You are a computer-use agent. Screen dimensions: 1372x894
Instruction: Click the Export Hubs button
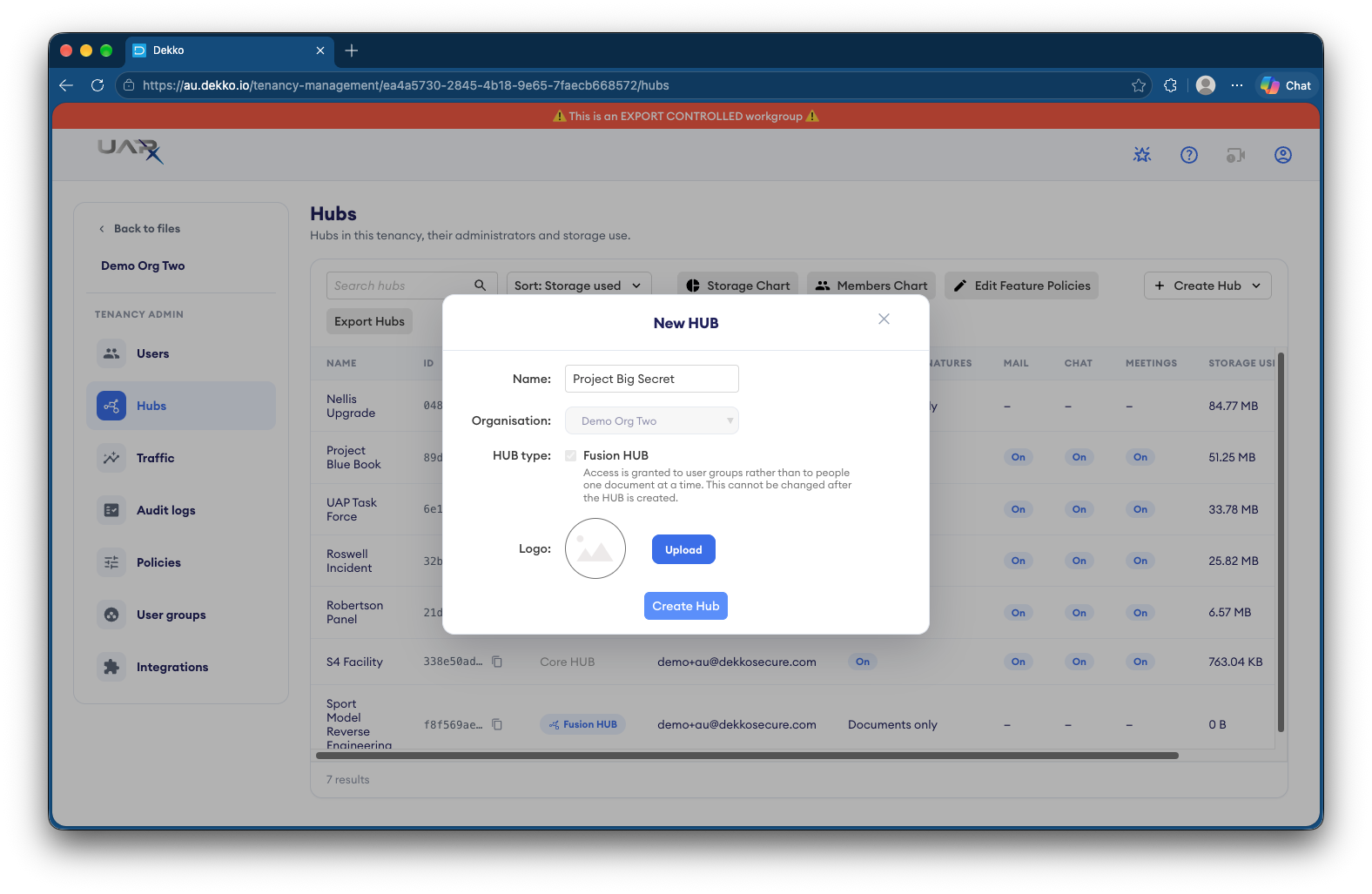[x=370, y=321]
